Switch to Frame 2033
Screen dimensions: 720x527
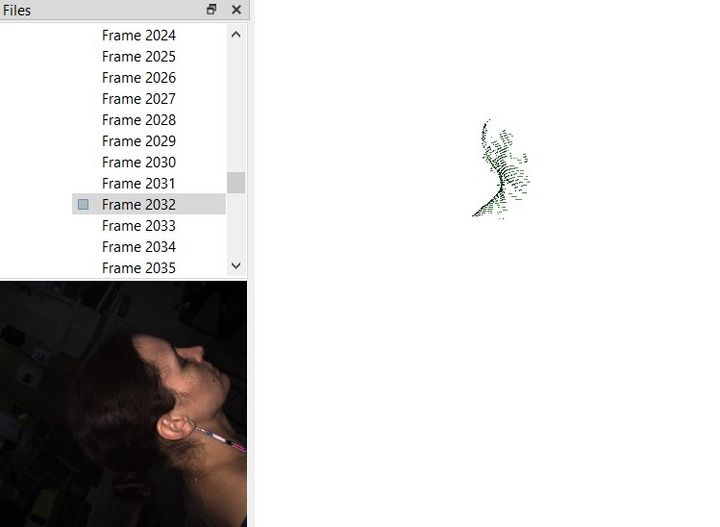pyautogui.click(x=138, y=225)
